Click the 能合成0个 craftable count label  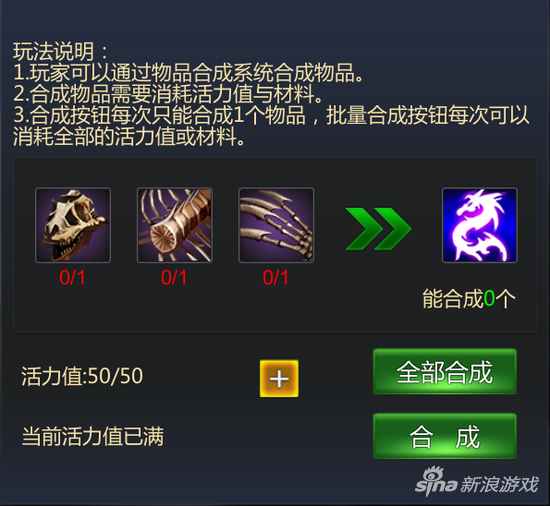pos(469,299)
